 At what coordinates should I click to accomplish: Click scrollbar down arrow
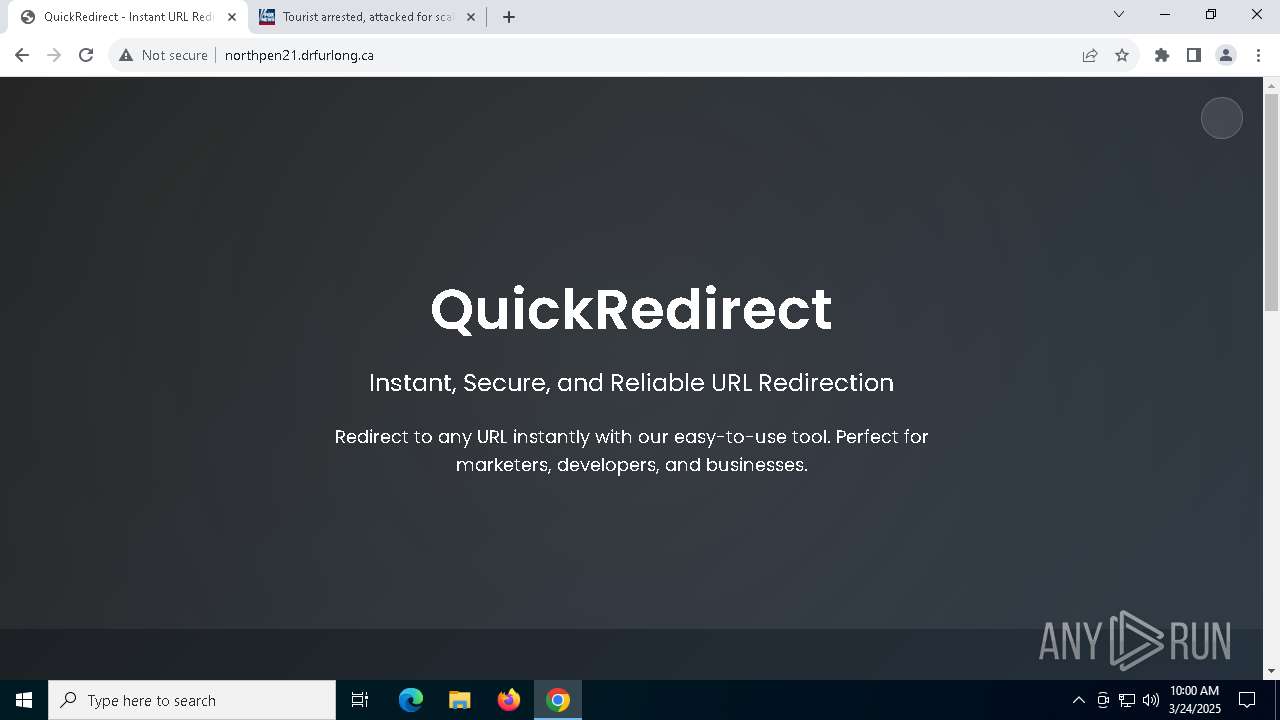(1272, 671)
